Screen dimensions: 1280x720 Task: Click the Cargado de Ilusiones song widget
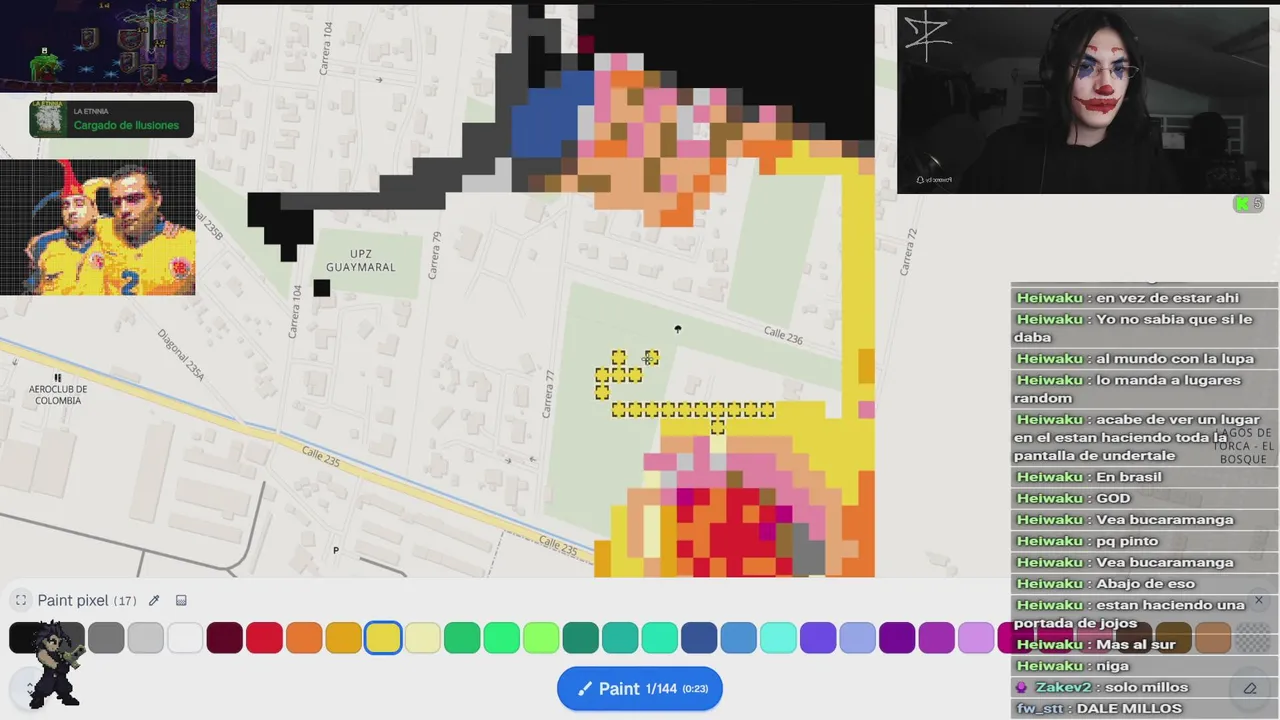(111, 119)
